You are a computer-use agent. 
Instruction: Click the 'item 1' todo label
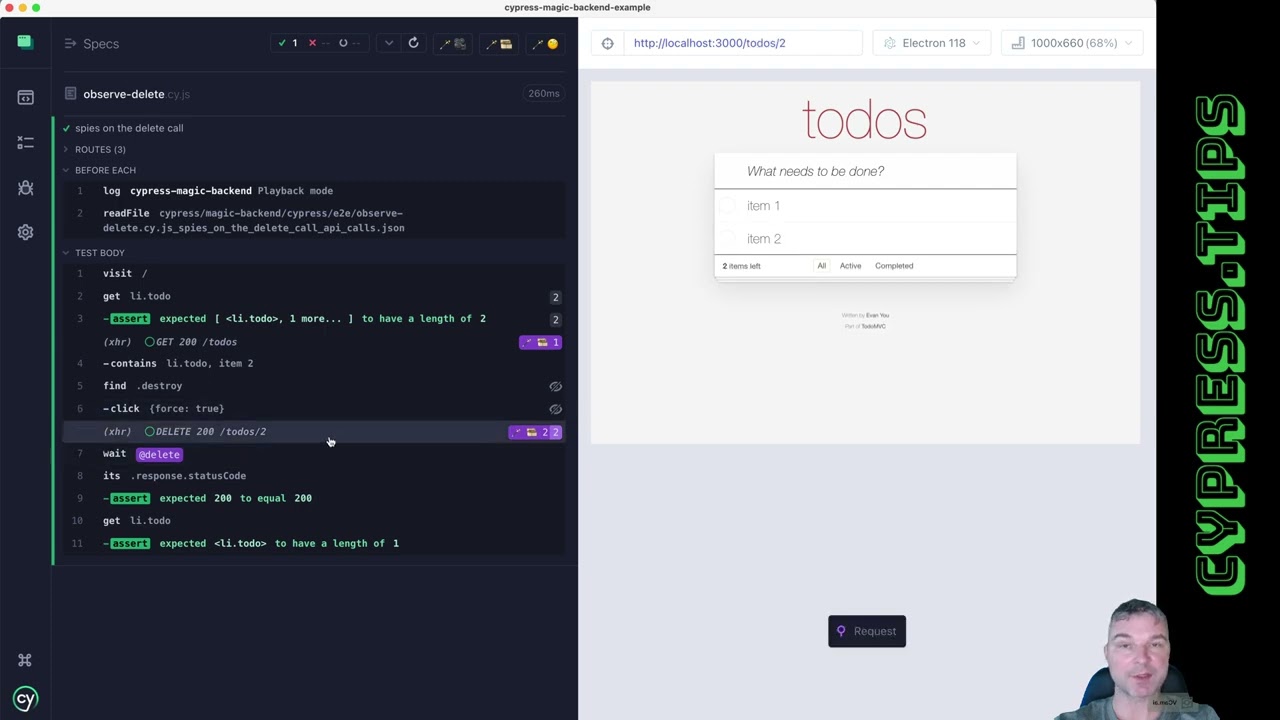coord(763,206)
